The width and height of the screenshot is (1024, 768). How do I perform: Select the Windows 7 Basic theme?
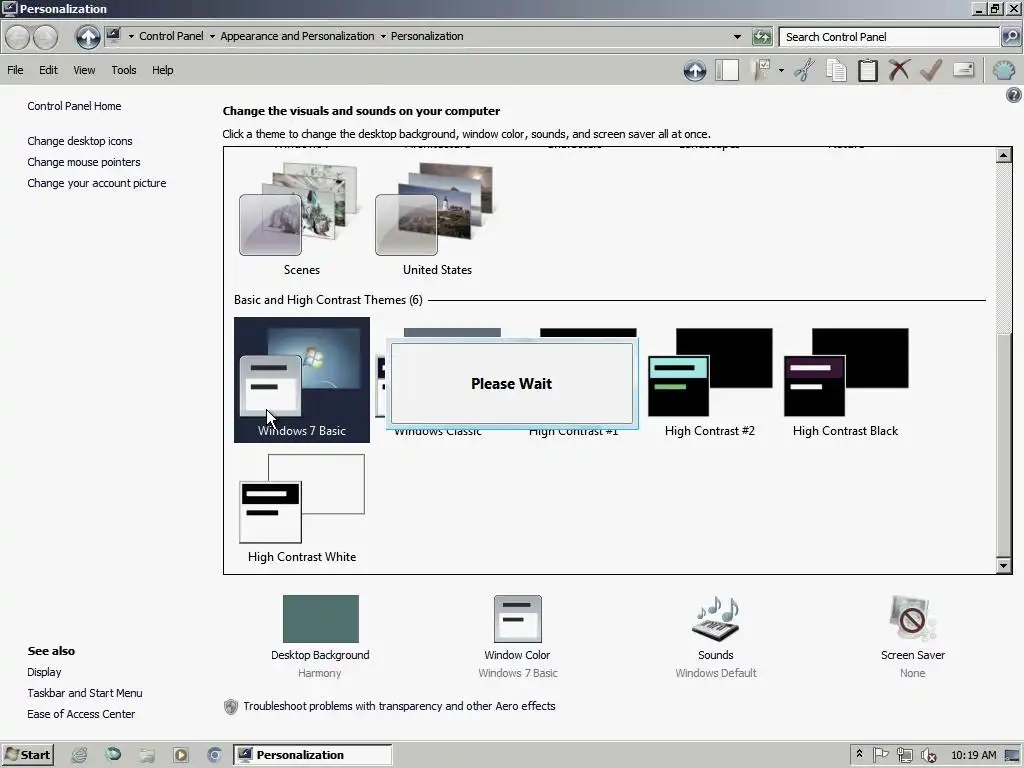pos(302,379)
